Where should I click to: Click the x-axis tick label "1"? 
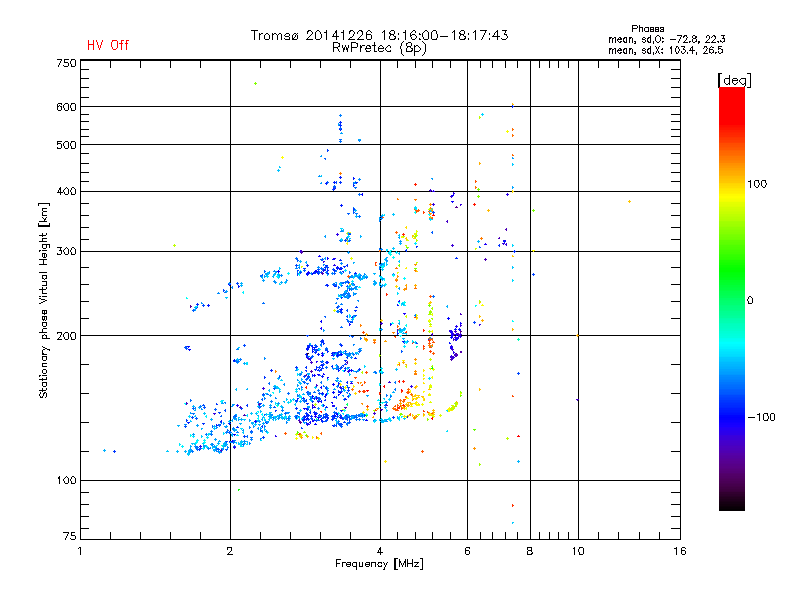80,551
